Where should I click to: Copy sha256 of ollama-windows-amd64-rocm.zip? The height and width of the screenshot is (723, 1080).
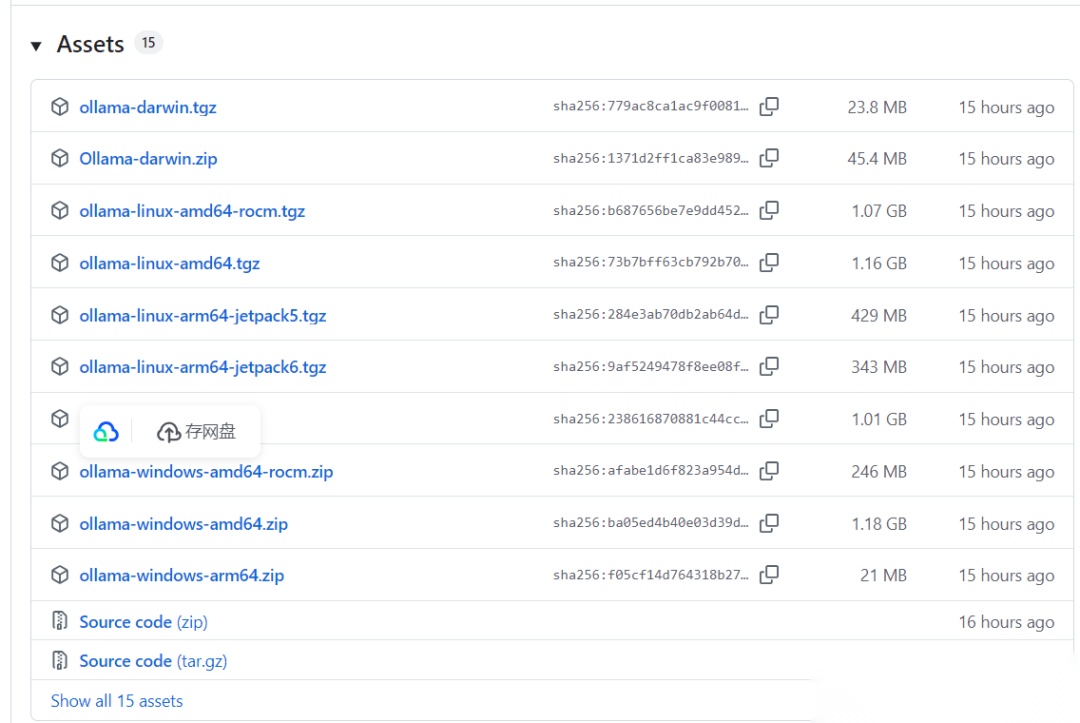click(769, 472)
